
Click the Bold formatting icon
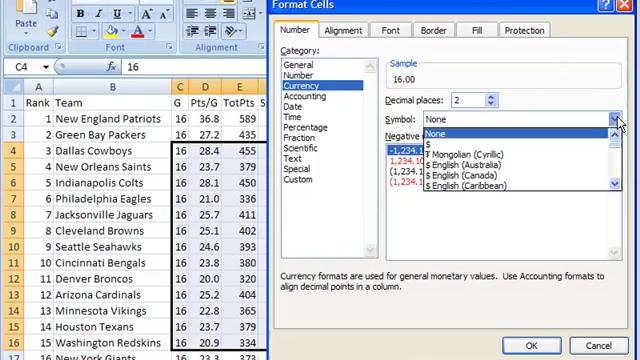click(x=80, y=14)
